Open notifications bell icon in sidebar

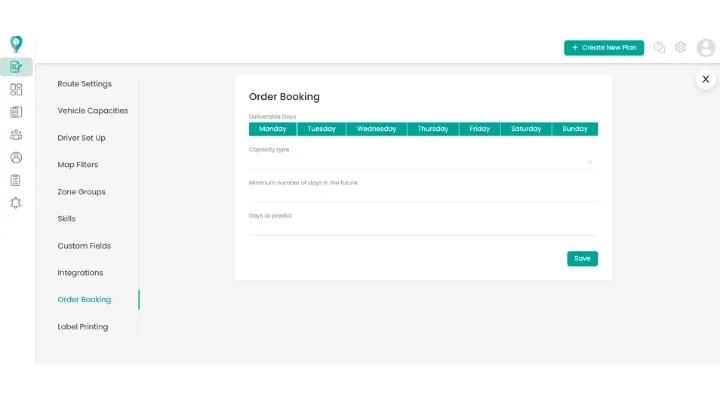tap(16, 202)
